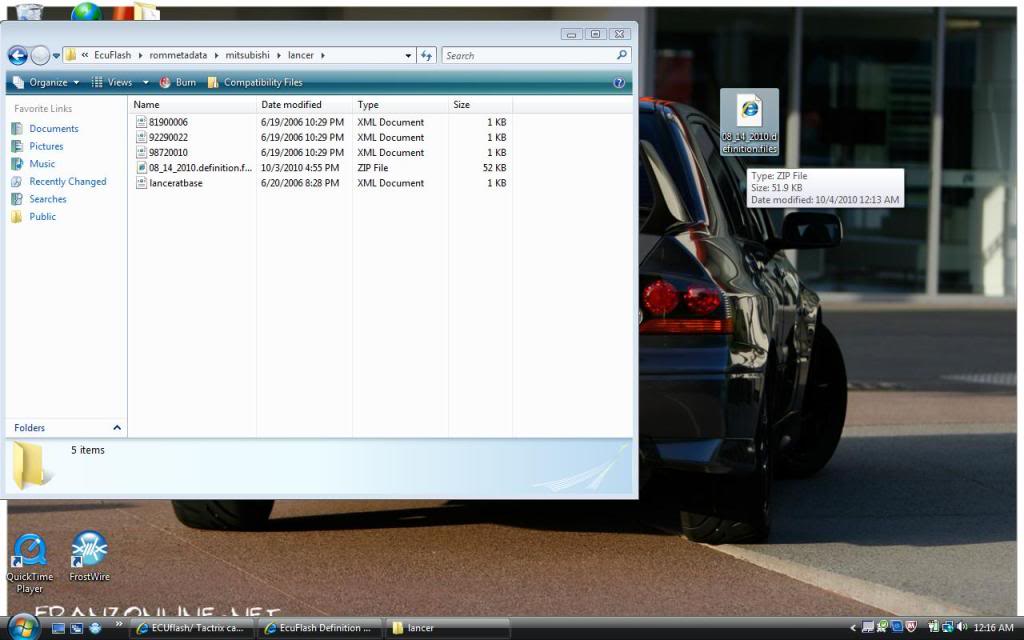Open Music in Favorite Links
1024x640 pixels.
[33, 164]
